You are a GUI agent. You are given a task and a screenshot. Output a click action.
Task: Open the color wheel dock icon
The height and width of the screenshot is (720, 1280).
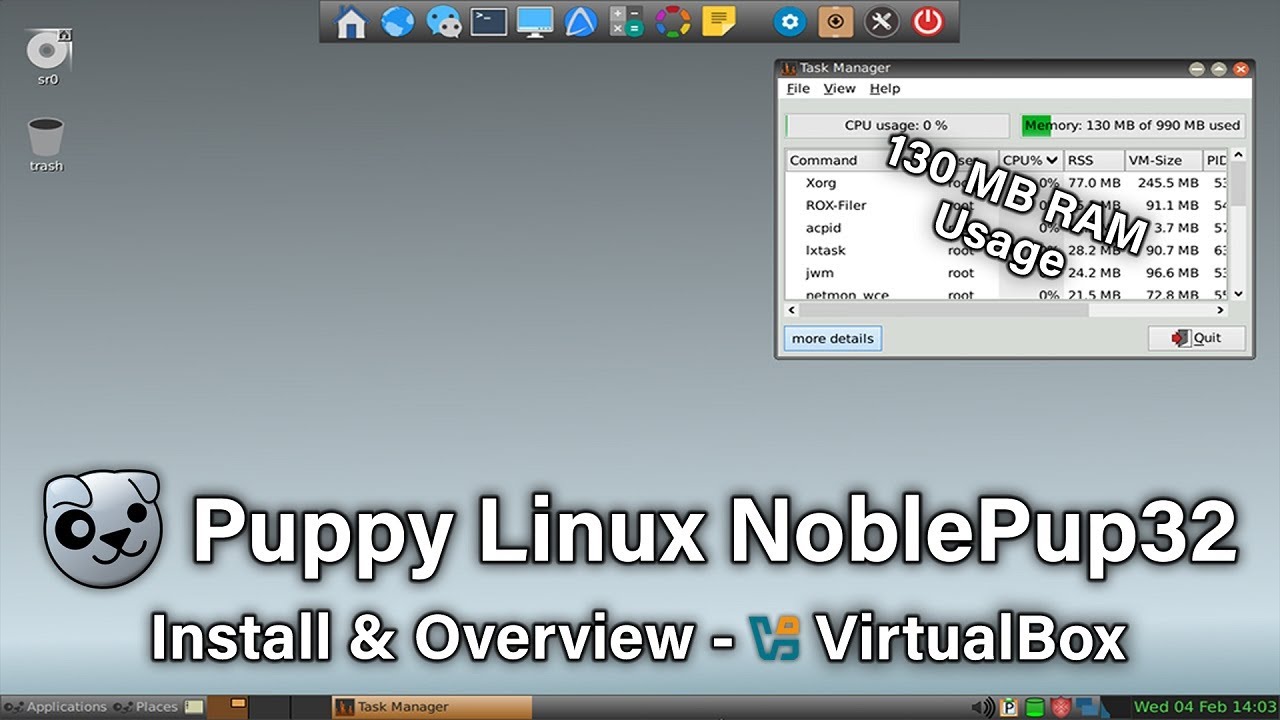(x=673, y=21)
